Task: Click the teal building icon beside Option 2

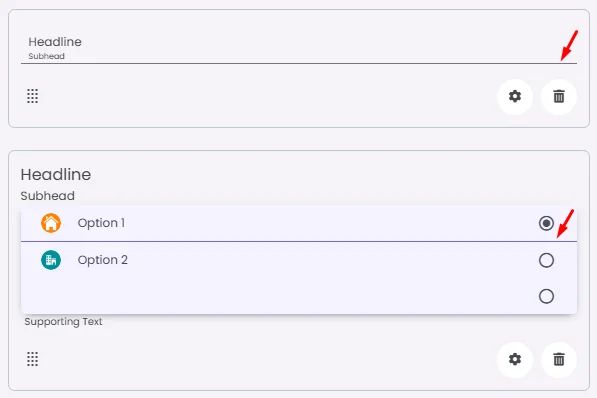Action: (51, 260)
